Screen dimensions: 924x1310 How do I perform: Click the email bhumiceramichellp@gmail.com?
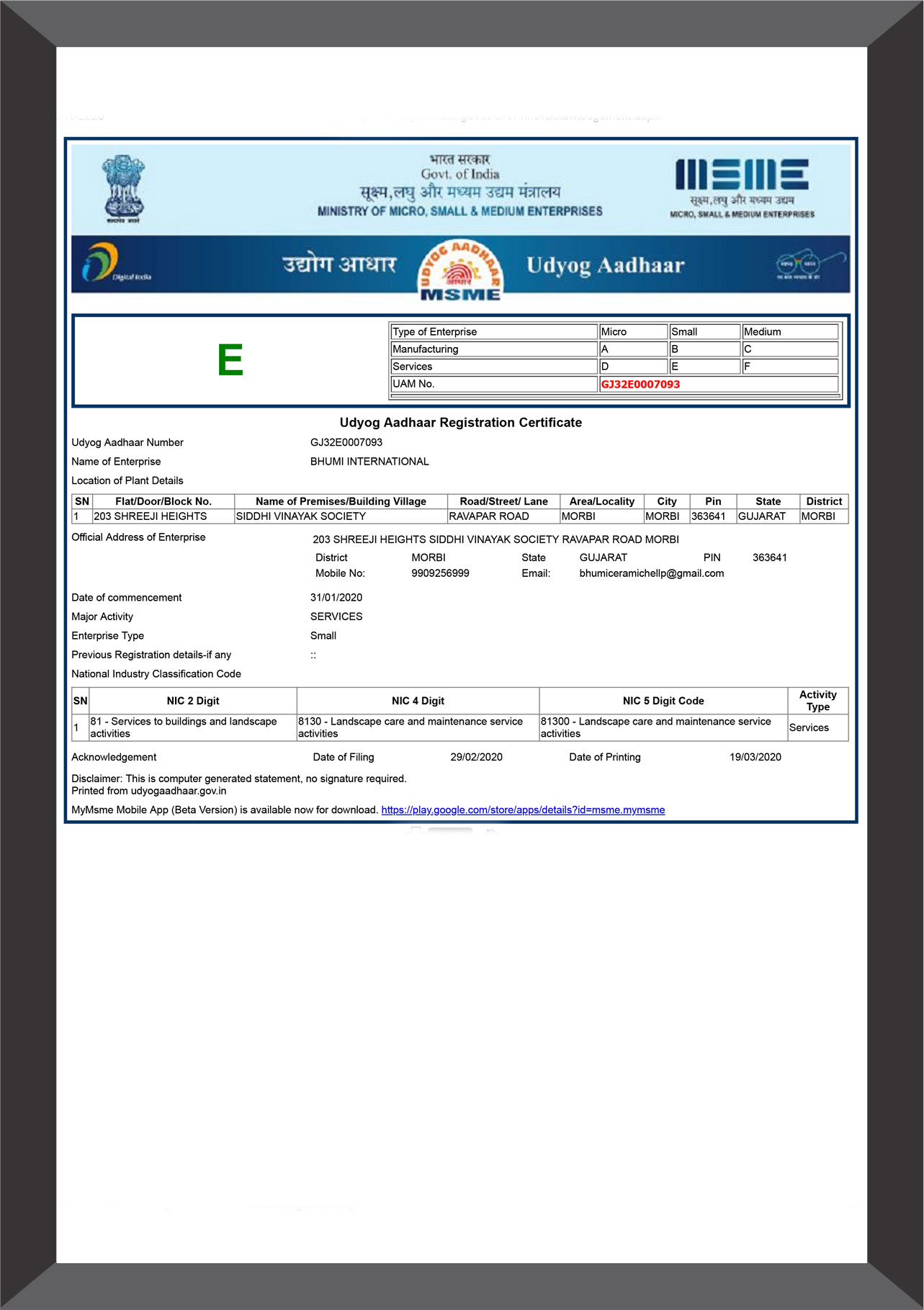652,573
